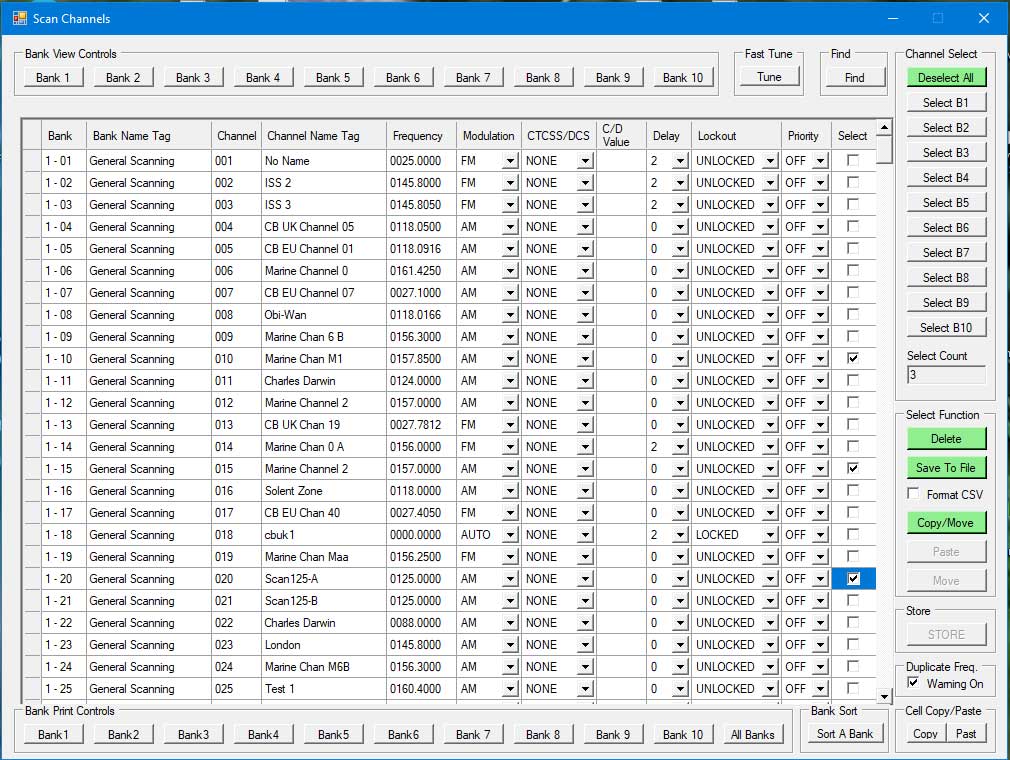Untick Select checkbox for Marine Chan M1 row
This screenshot has height=760, width=1010.
tap(853, 358)
